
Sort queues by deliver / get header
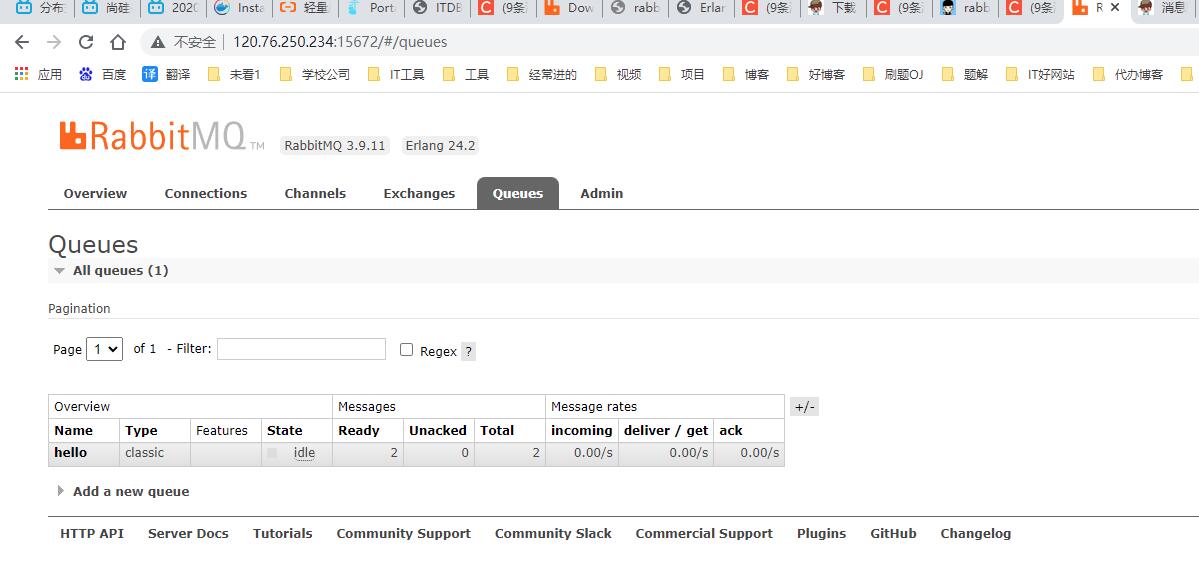click(x=666, y=431)
